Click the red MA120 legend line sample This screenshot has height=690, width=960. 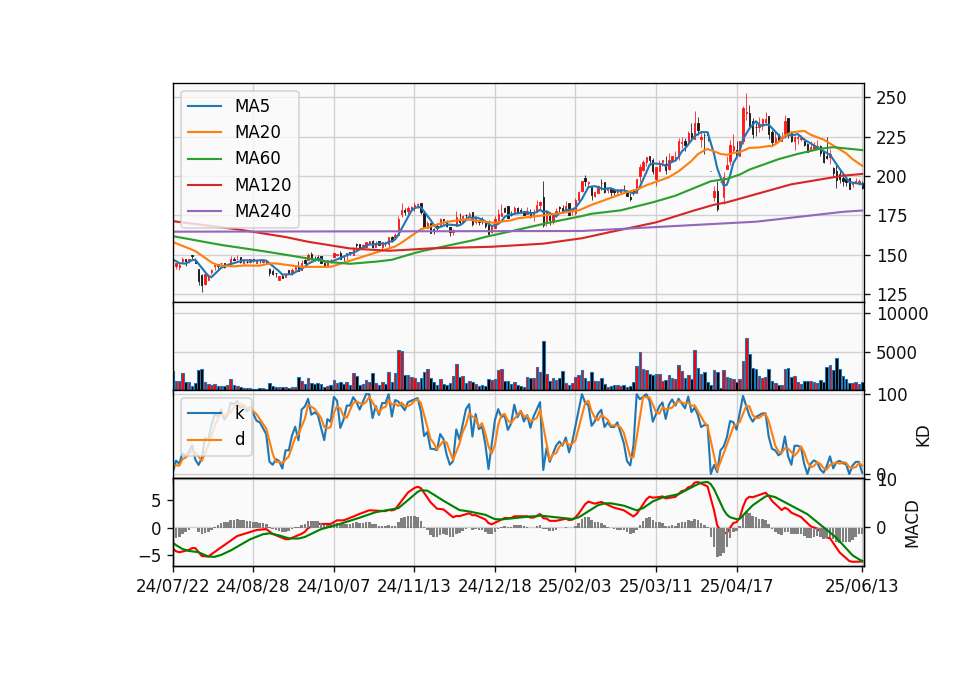pyautogui.click(x=204, y=185)
